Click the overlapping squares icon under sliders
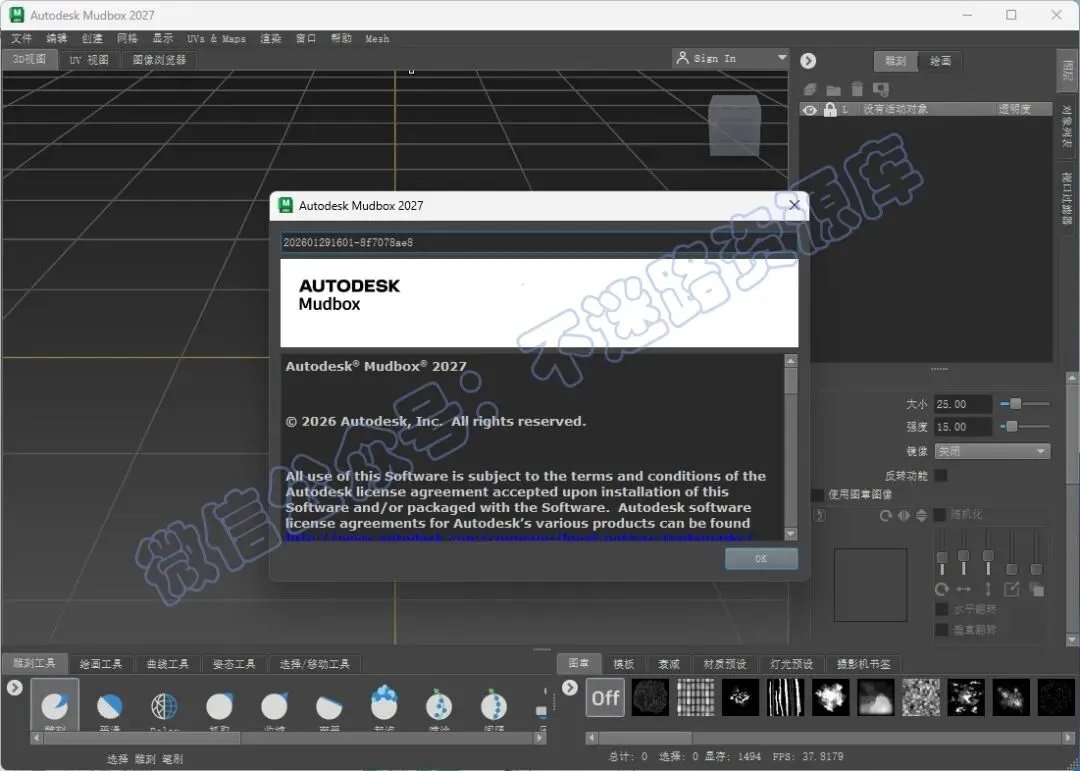This screenshot has height=771, width=1080. [x=1036, y=589]
